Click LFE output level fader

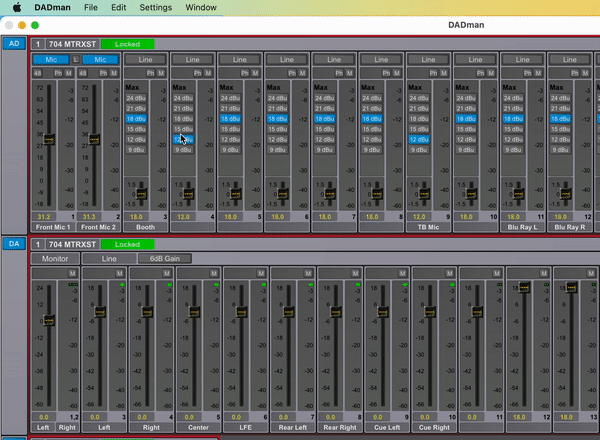pyautogui.click(x=241, y=312)
